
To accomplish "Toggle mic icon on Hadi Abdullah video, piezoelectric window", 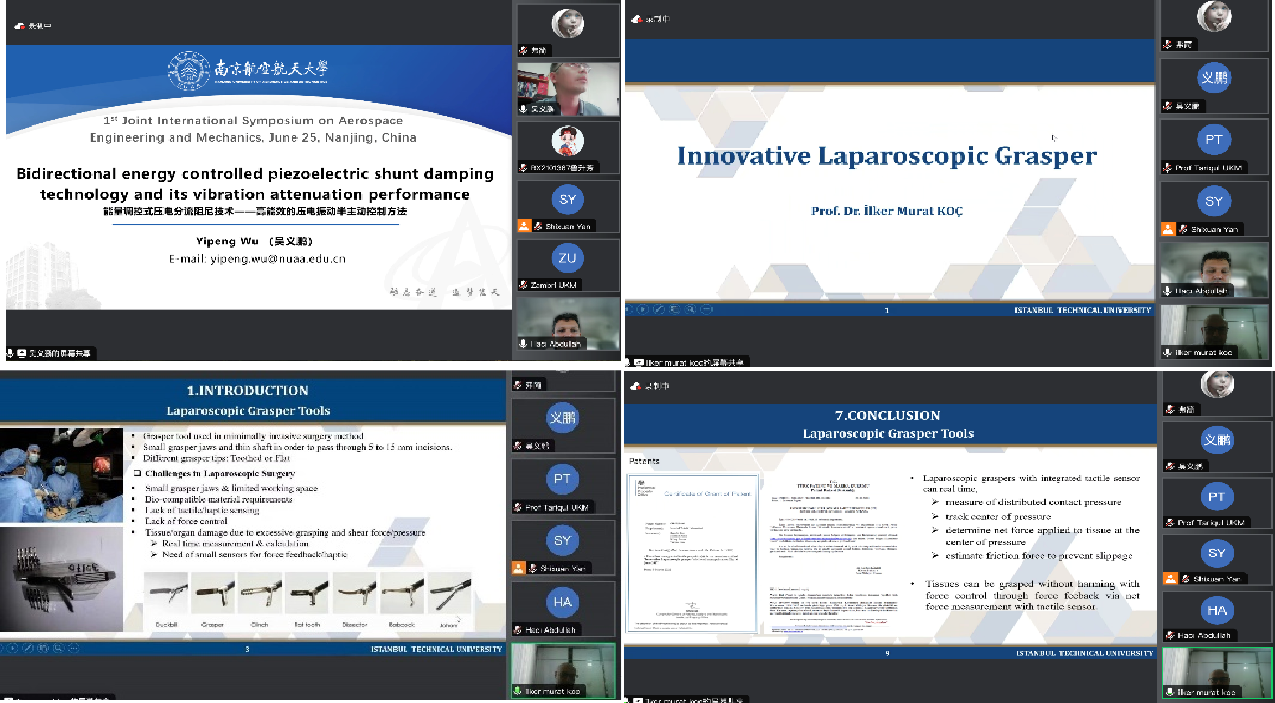I will tap(523, 344).
